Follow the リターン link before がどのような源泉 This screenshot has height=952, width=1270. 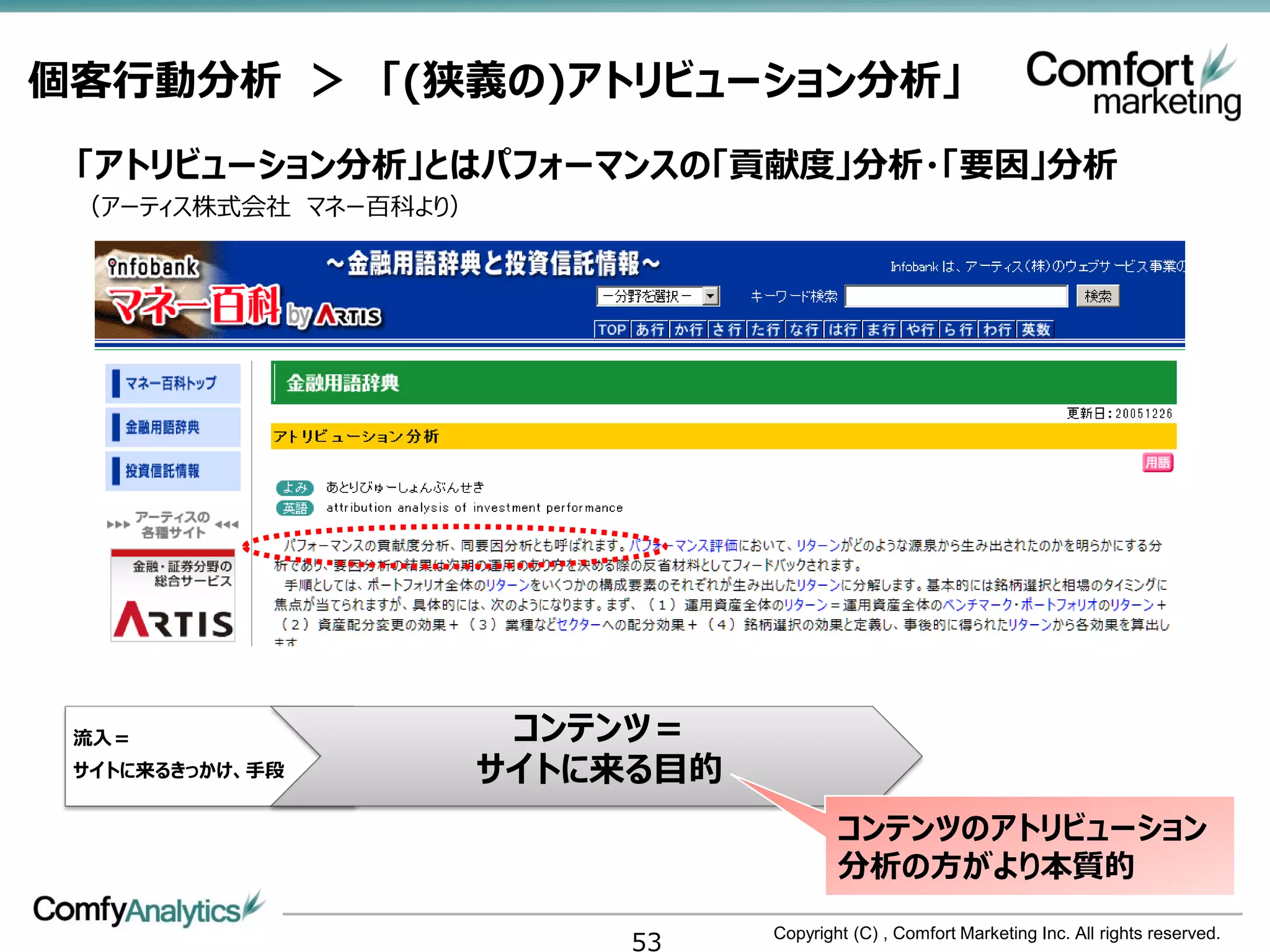coord(818,545)
